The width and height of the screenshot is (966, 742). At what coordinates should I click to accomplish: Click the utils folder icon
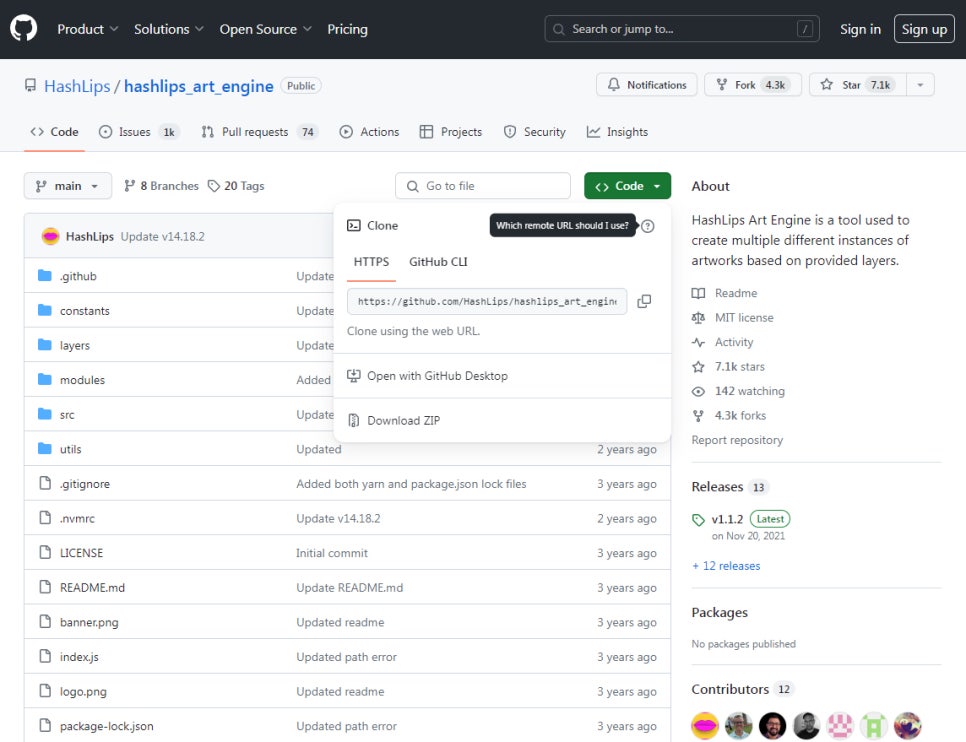point(44,448)
